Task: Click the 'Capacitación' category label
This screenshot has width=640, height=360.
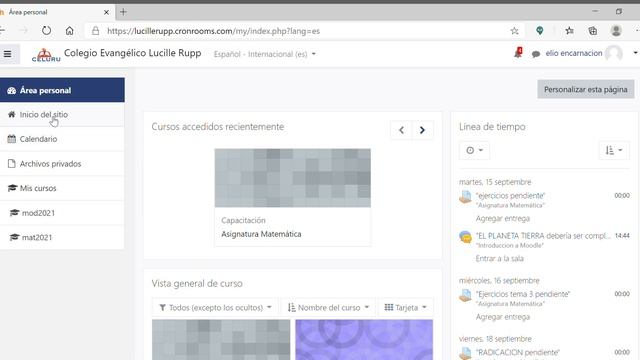Action: pos(243,220)
